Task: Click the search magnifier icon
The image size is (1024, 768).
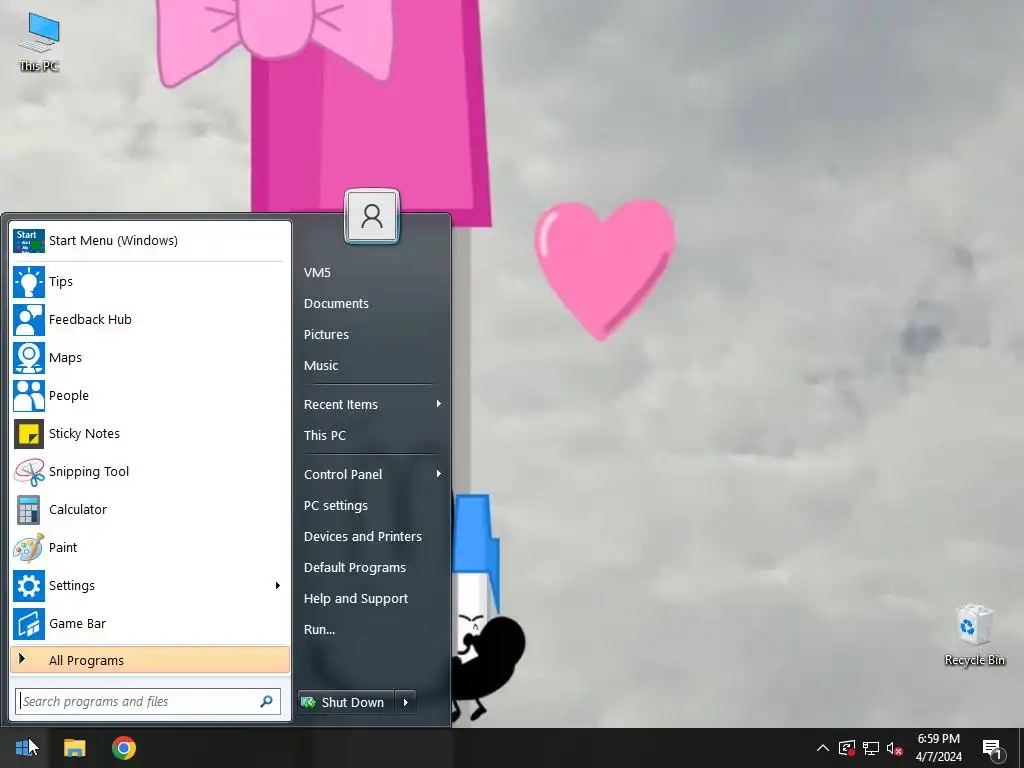Action: [x=266, y=701]
